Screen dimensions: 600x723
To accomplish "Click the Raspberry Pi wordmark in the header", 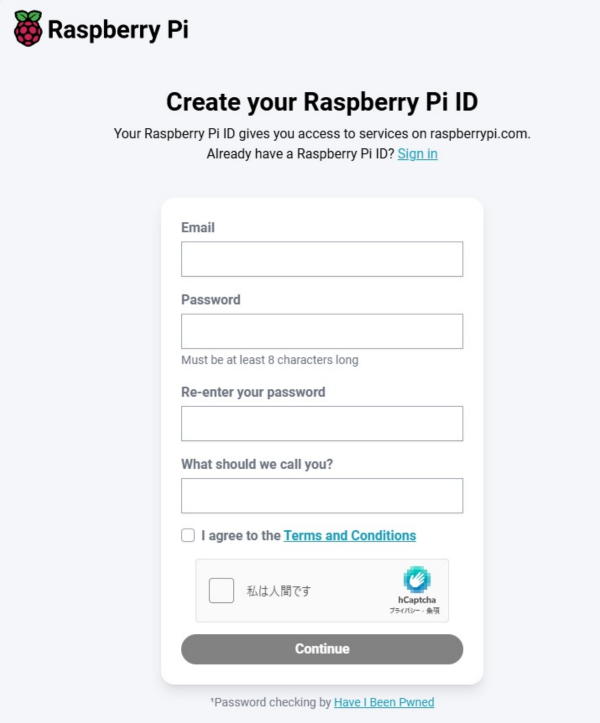I will coord(118,30).
